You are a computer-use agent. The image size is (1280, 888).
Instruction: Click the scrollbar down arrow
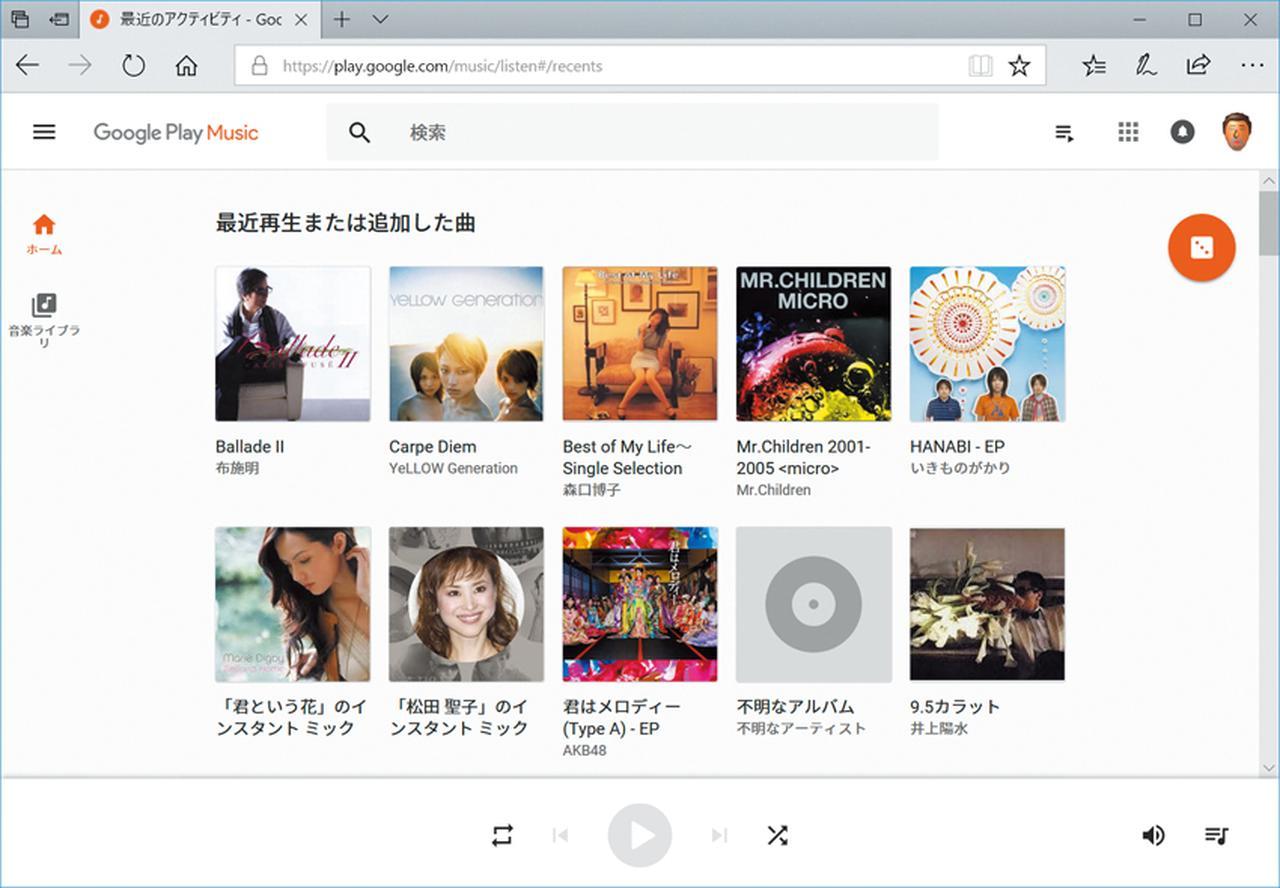tap(1269, 768)
